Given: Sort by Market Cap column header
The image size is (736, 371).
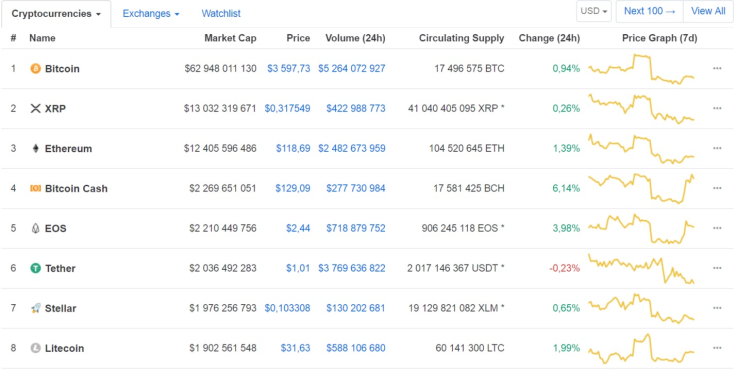Looking at the screenshot, I should (x=230, y=38).
